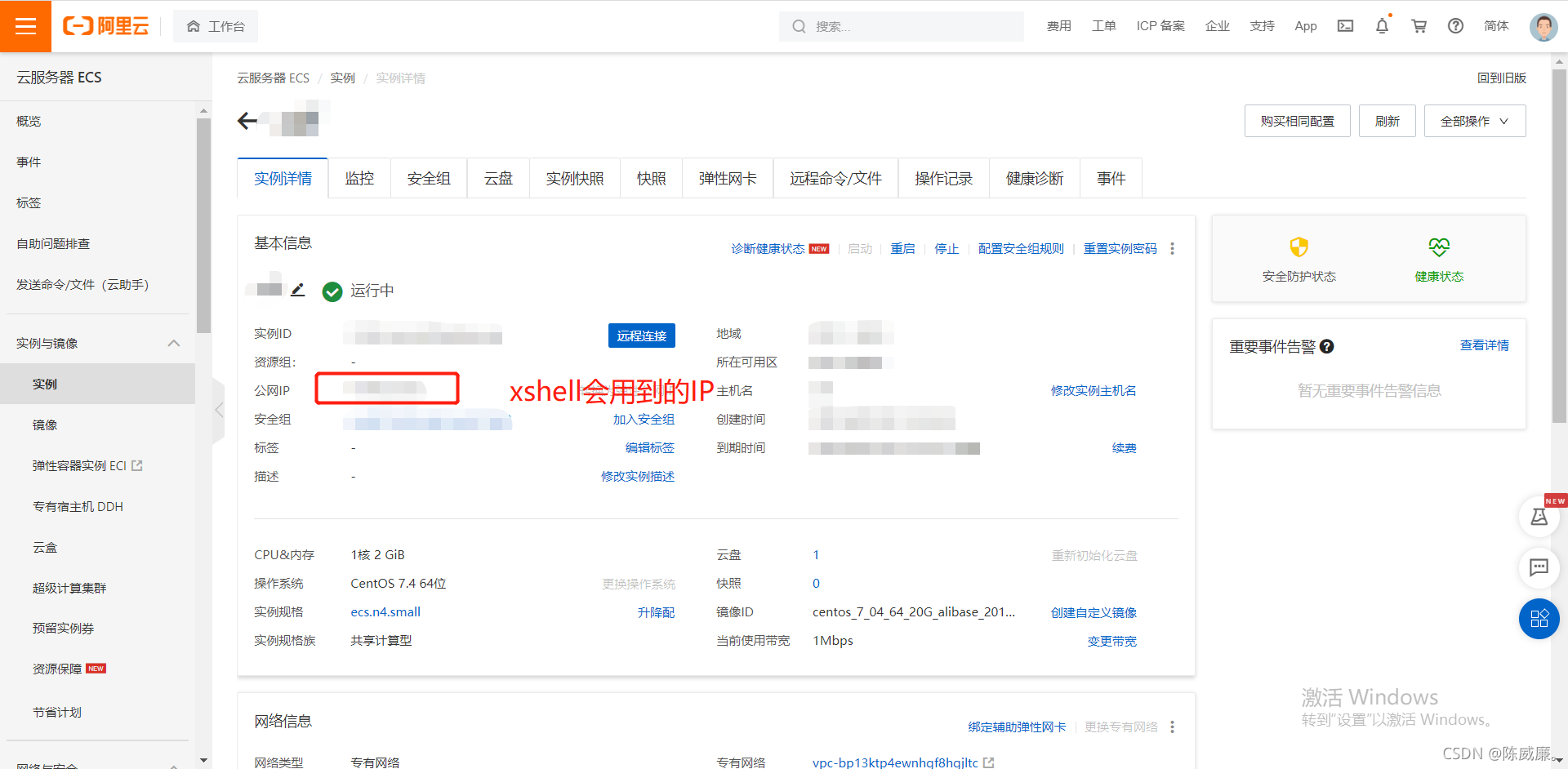Image resolution: width=1568 pixels, height=769 pixels.
Task: Click the sidebar scrollbar down arrow
Action: pyautogui.click(x=203, y=759)
